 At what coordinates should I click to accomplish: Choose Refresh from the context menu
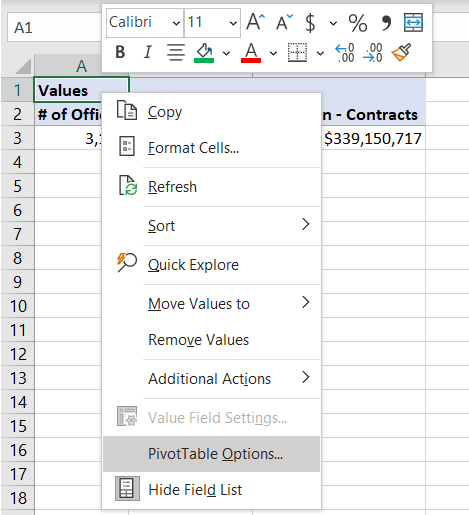[x=211, y=186]
